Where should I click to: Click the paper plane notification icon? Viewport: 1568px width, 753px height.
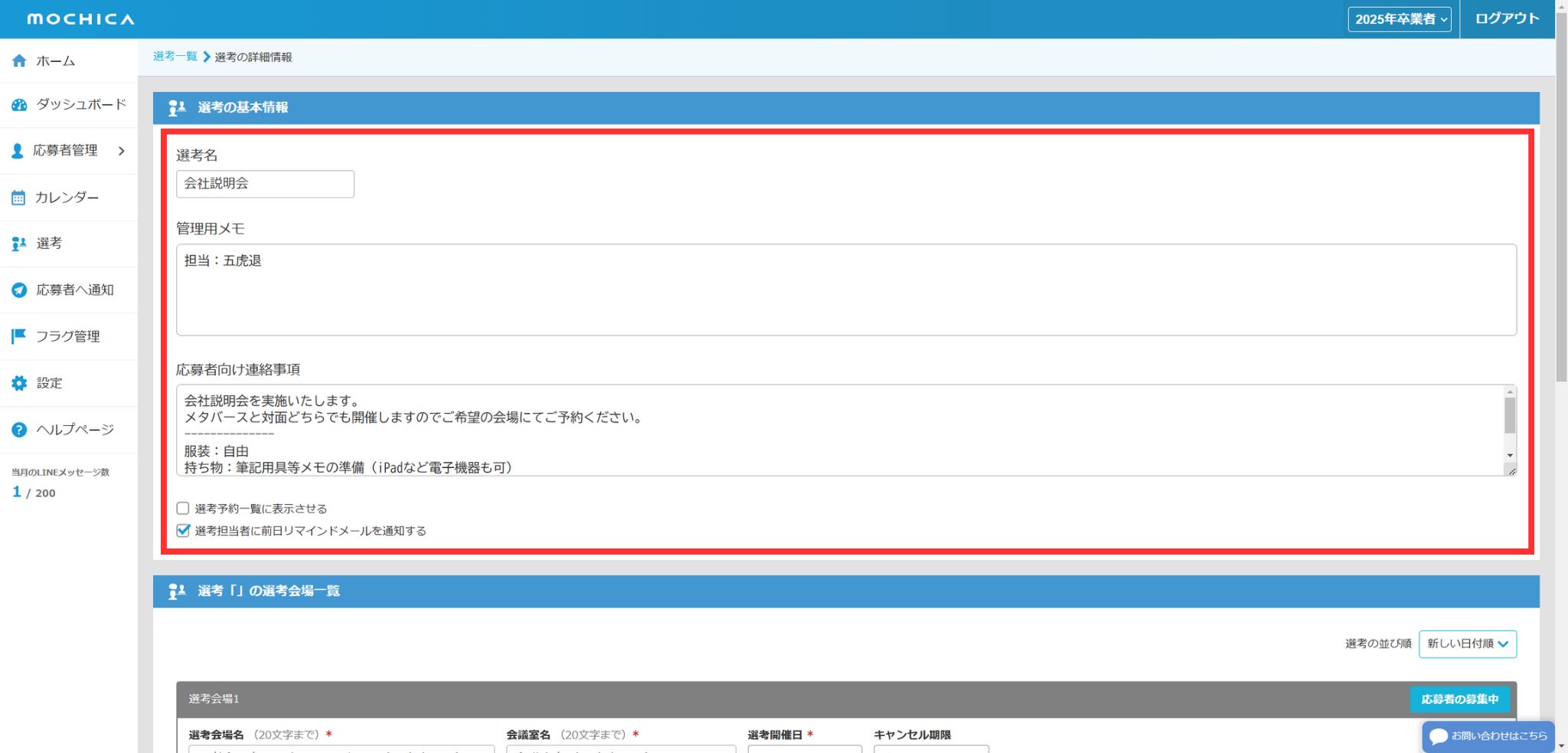pos(19,290)
